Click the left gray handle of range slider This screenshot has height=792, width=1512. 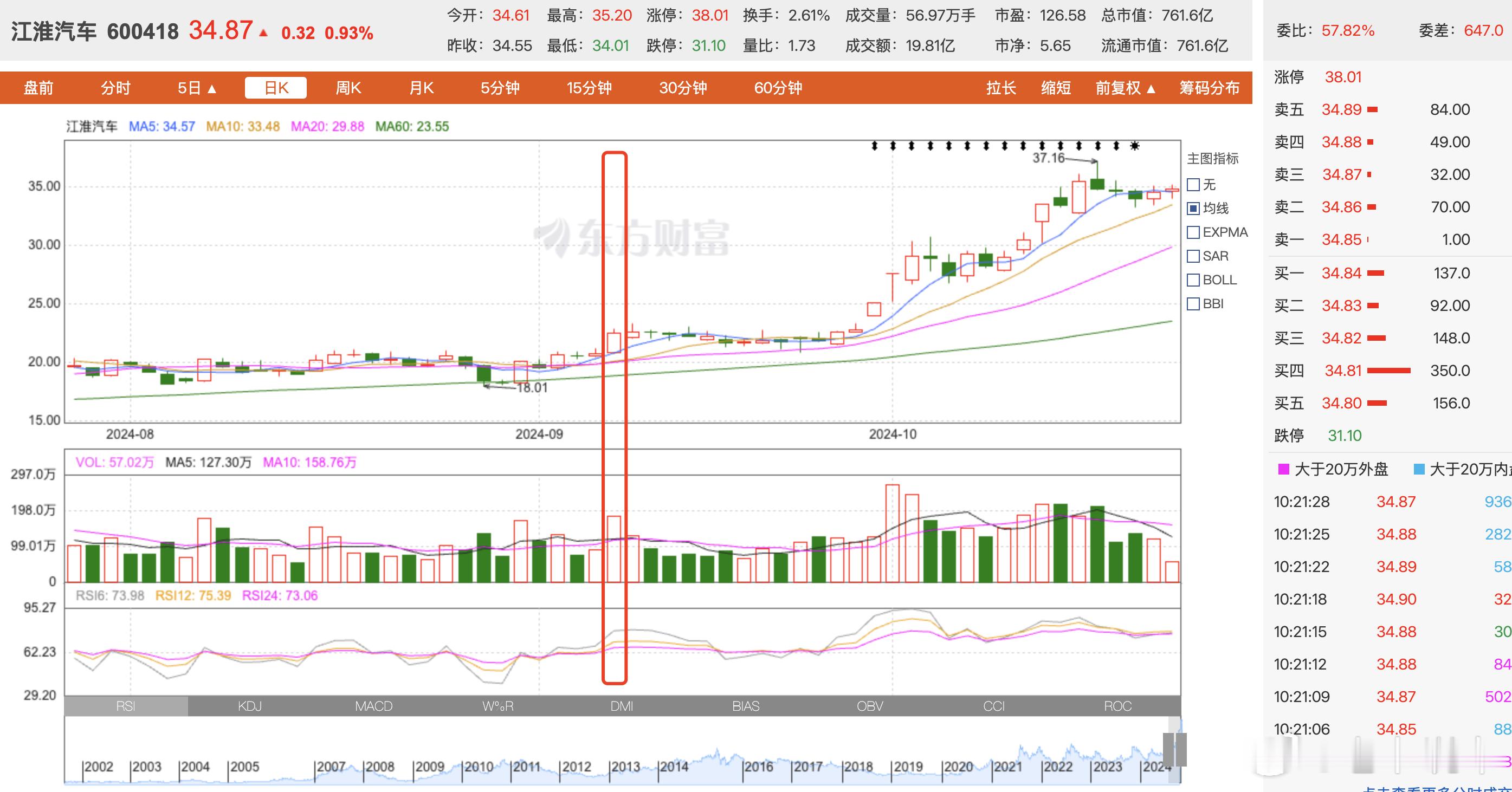(x=1168, y=749)
